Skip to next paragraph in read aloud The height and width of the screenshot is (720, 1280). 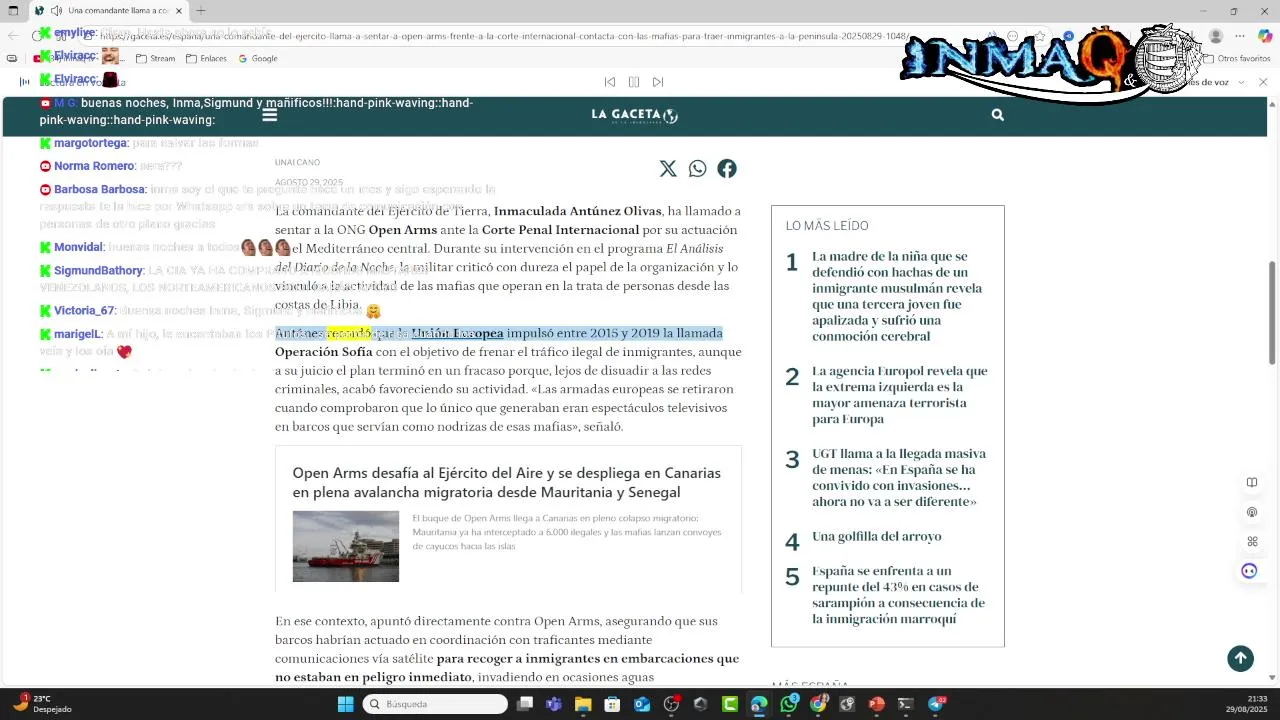click(658, 82)
